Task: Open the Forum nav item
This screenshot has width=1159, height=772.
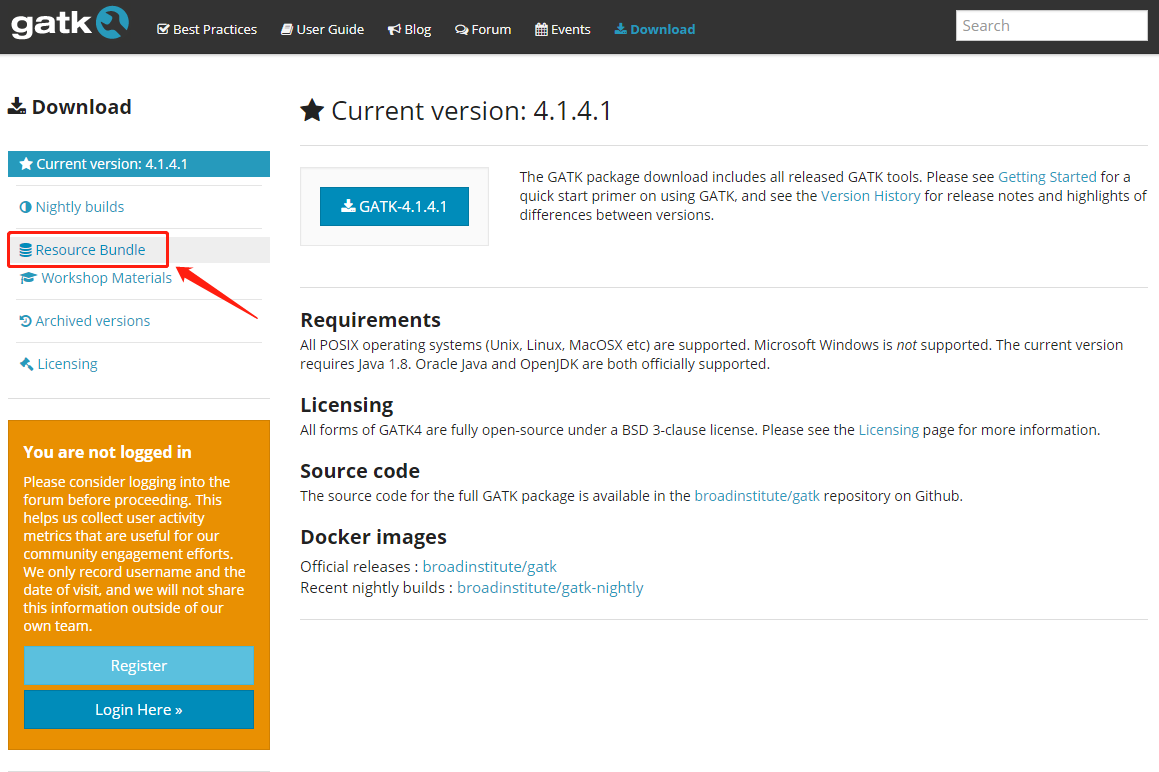Action: [483, 30]
